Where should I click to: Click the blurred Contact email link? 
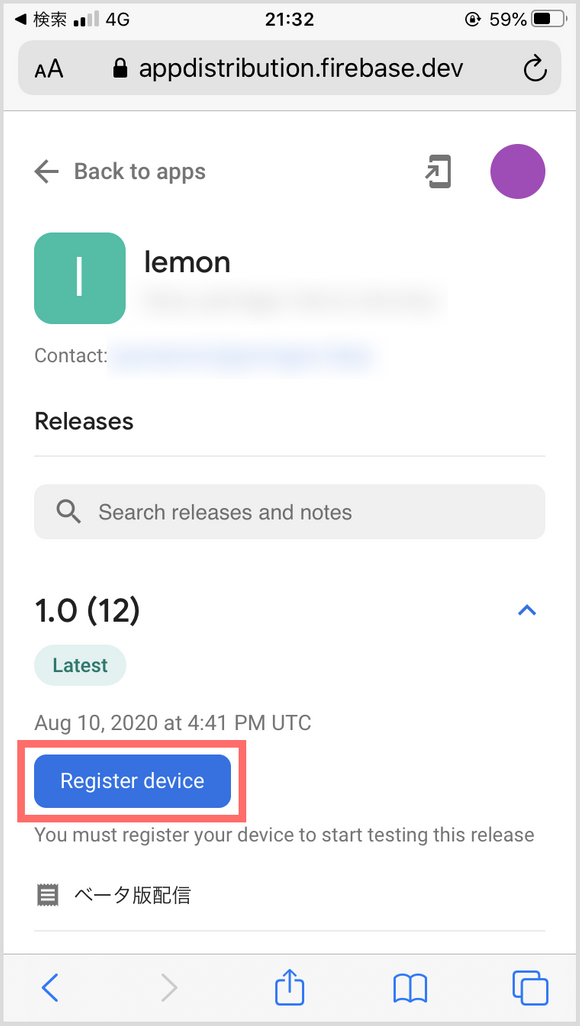tap(241, 356)
